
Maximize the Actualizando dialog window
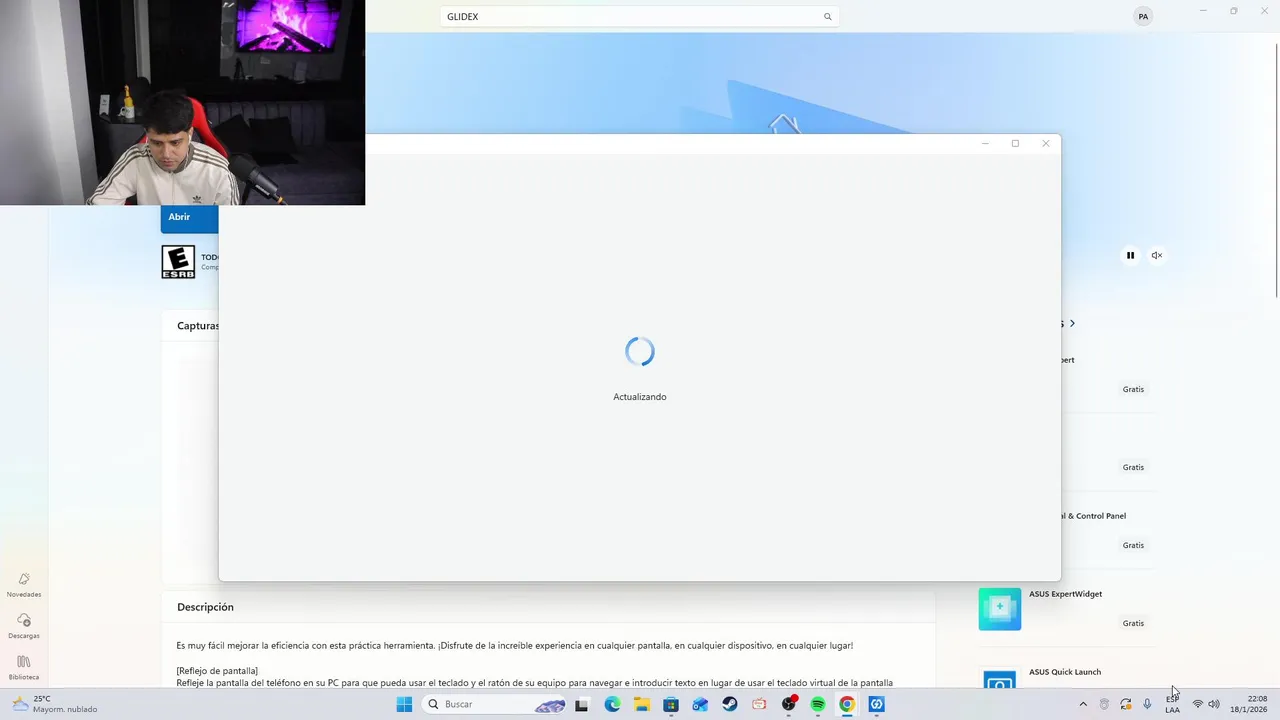coord(1015,143)
